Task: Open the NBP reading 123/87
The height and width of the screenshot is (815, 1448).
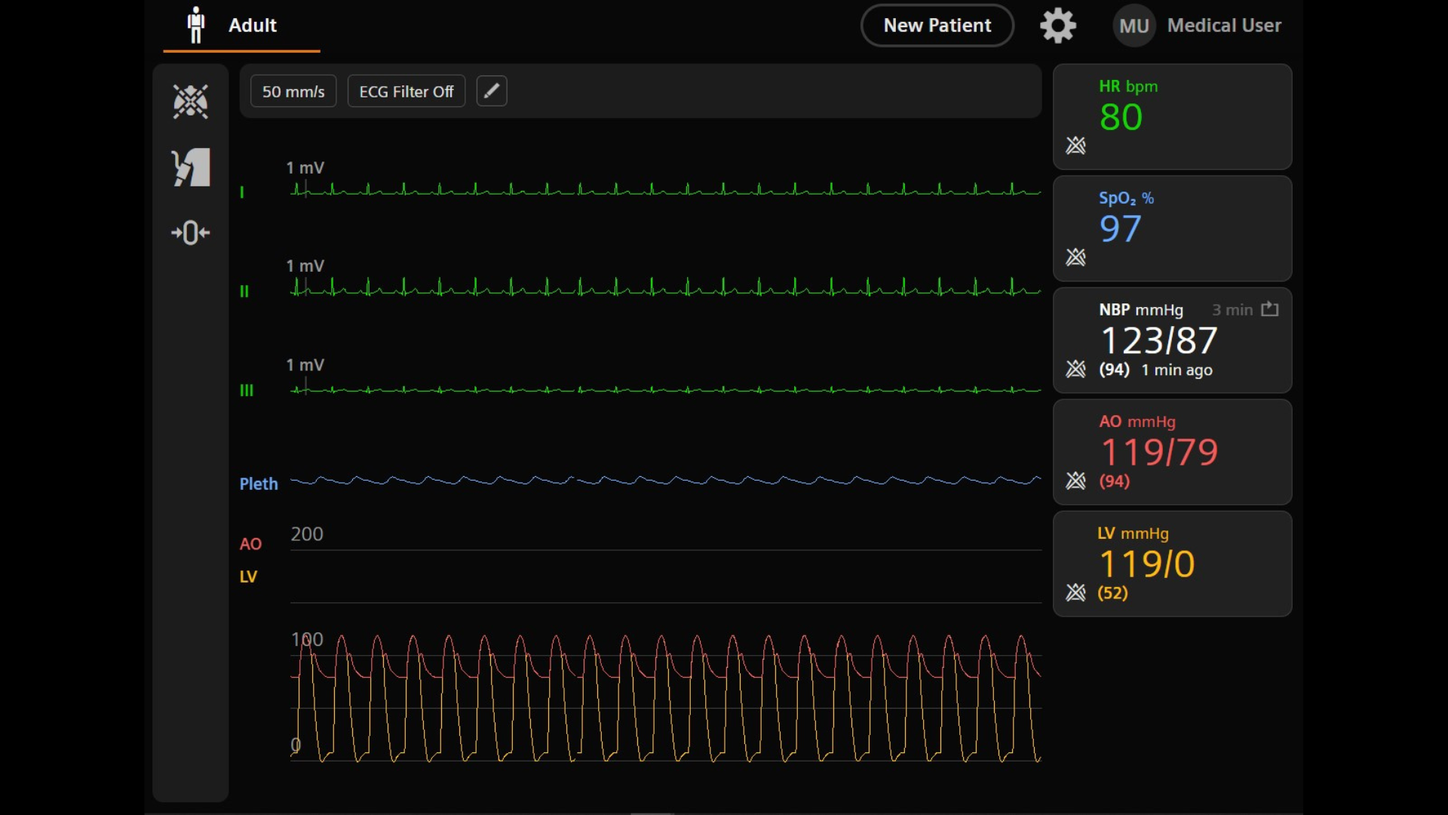Action: (1159, 341)
